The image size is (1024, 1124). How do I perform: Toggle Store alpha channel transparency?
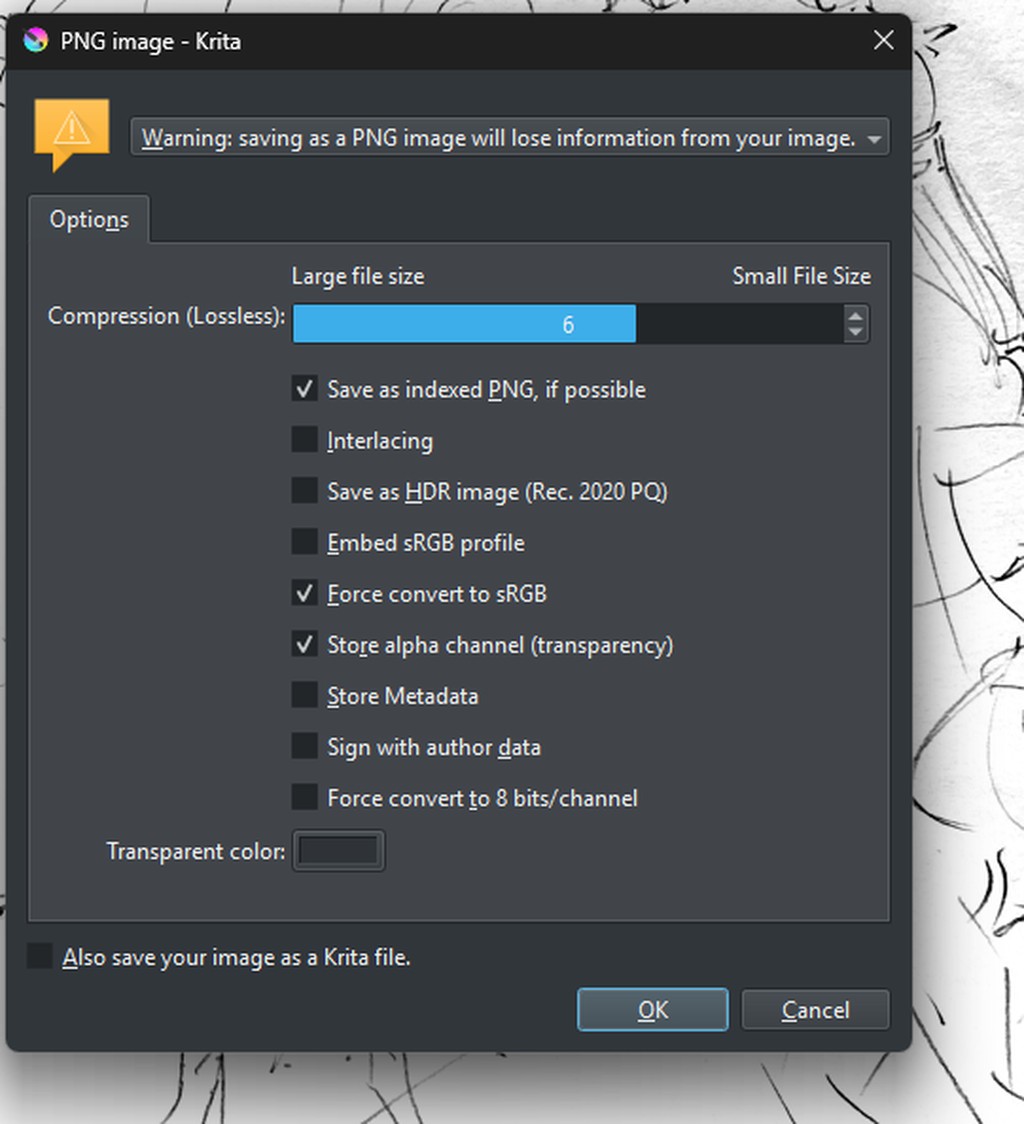pyautogui.click(x=305, y=644)
